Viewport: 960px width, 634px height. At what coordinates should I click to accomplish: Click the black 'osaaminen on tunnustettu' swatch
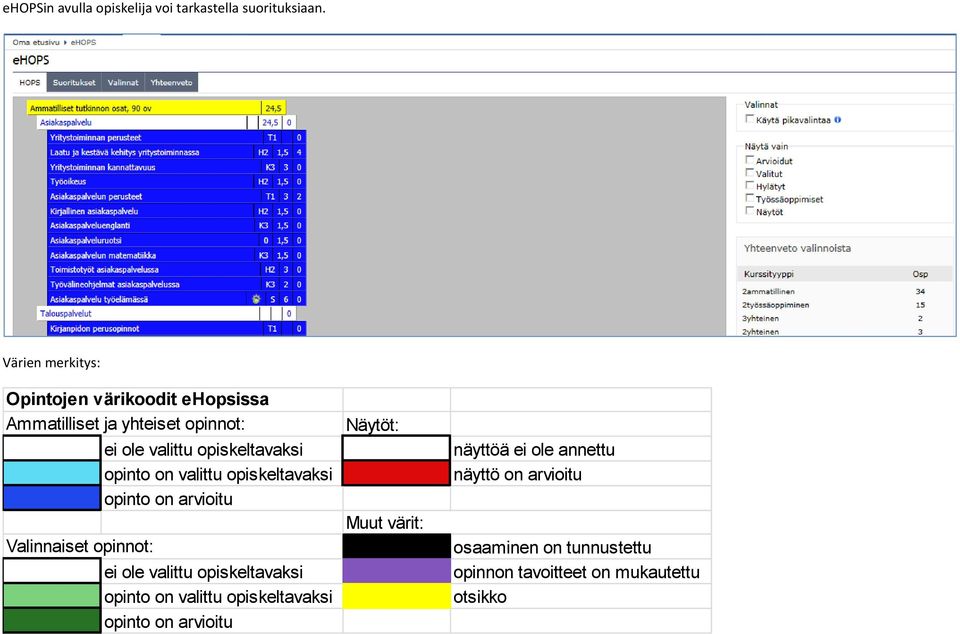pyautogui.click(x=396, y=546)
